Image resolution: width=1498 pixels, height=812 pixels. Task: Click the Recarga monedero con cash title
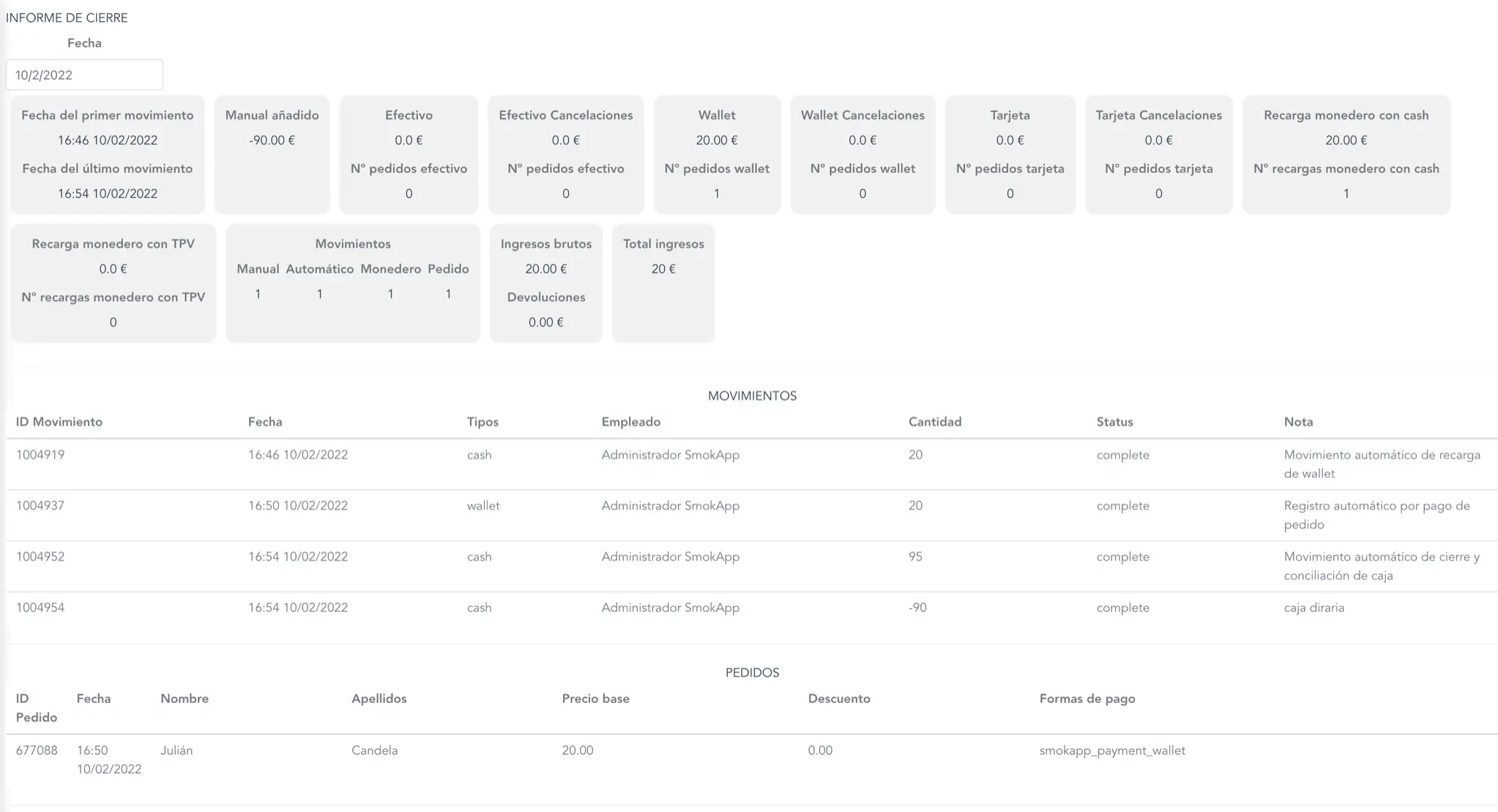1346,115
